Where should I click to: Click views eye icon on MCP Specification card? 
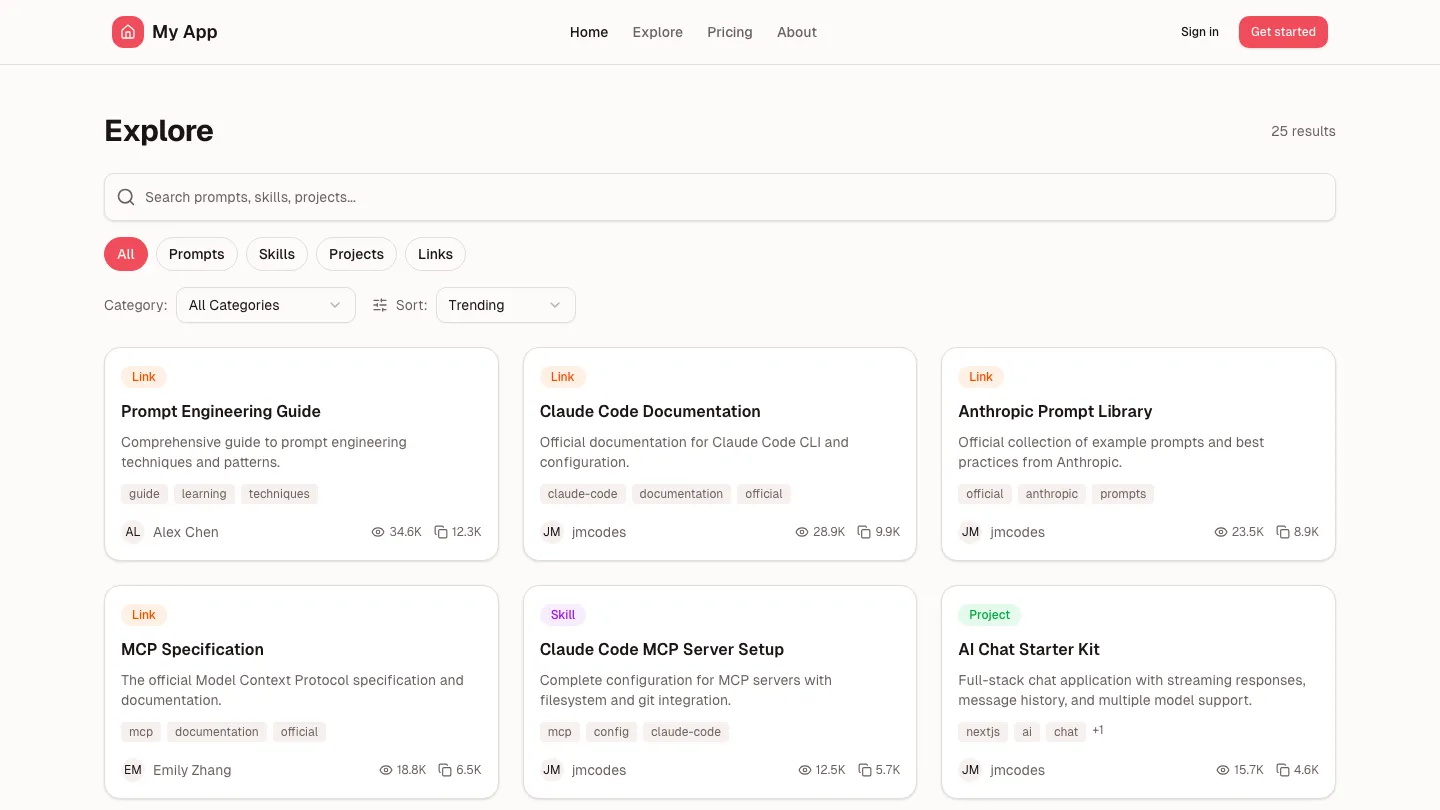[x=386, y=770]
